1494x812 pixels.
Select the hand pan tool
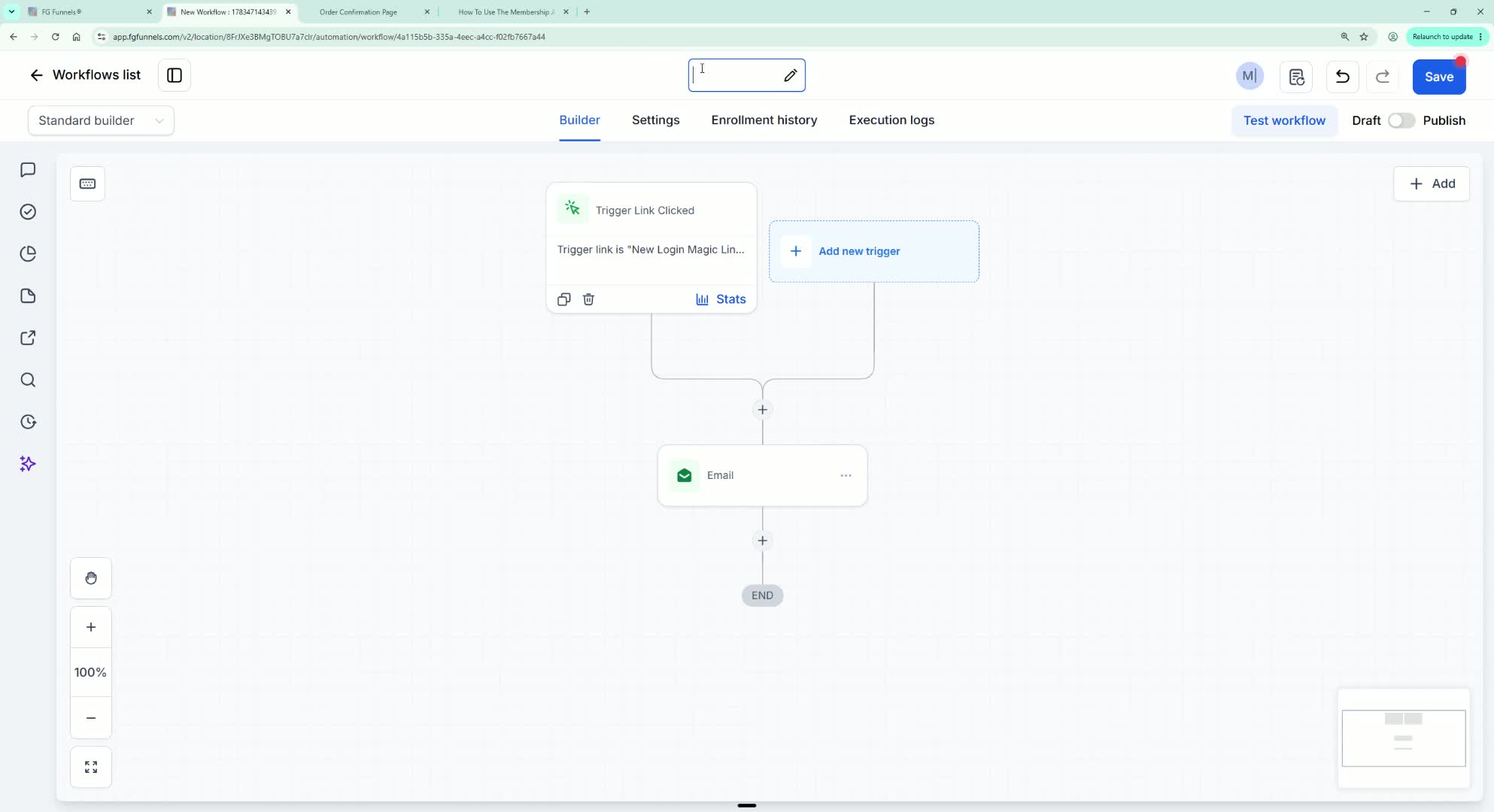[x=91, y=578]
